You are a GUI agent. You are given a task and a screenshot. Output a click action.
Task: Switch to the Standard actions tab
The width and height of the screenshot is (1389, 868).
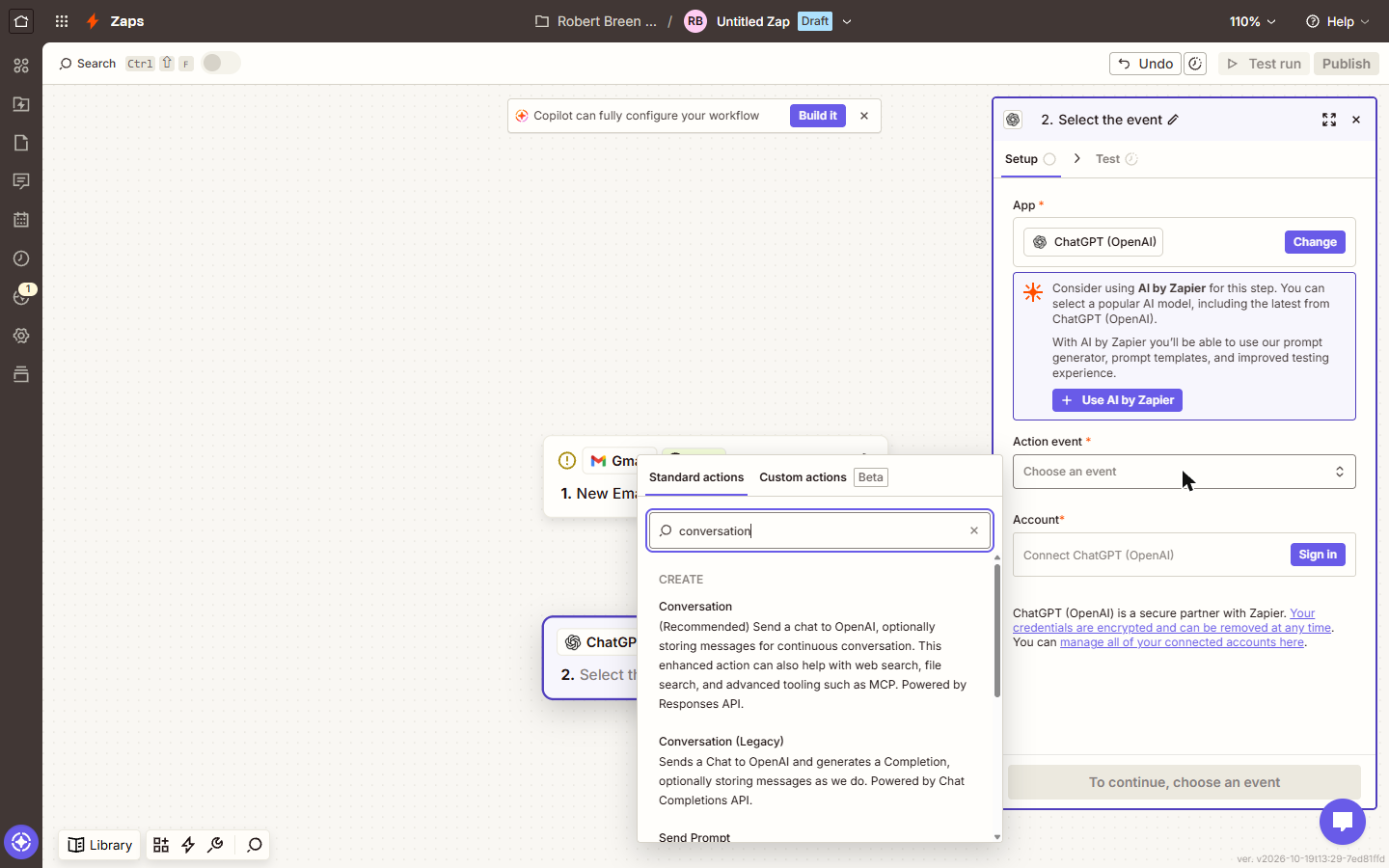coord(696,477)
